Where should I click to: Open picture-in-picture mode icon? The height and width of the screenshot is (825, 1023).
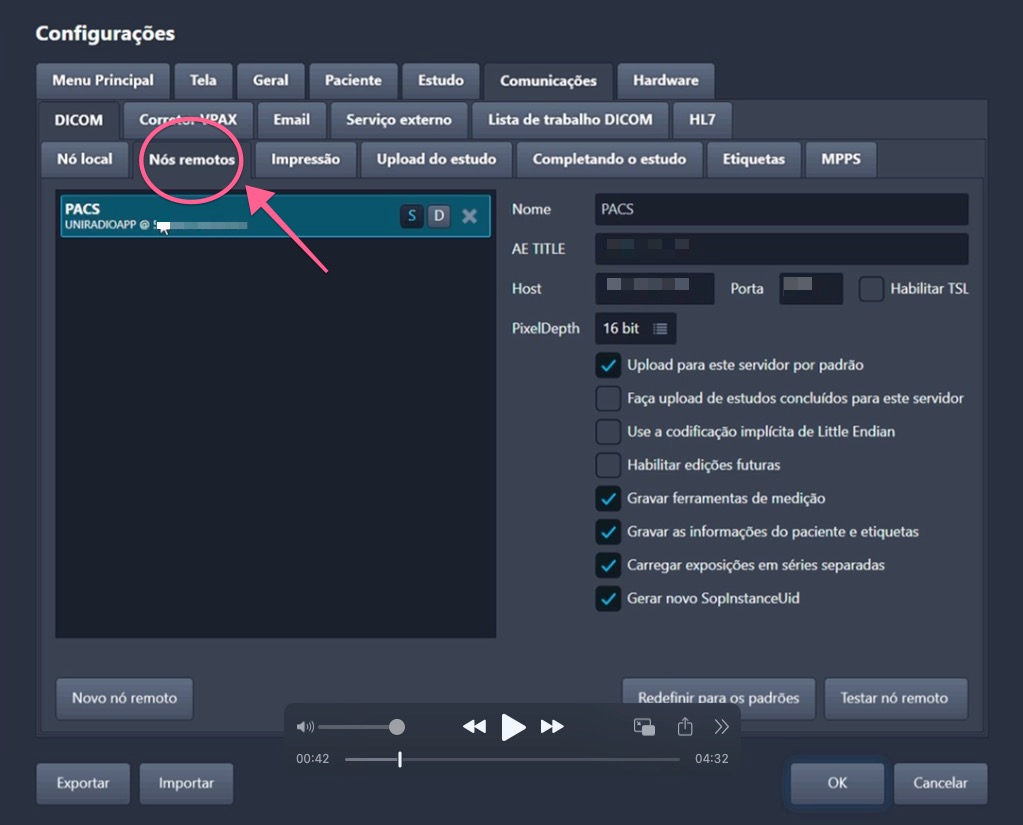[x=645, y=727]
